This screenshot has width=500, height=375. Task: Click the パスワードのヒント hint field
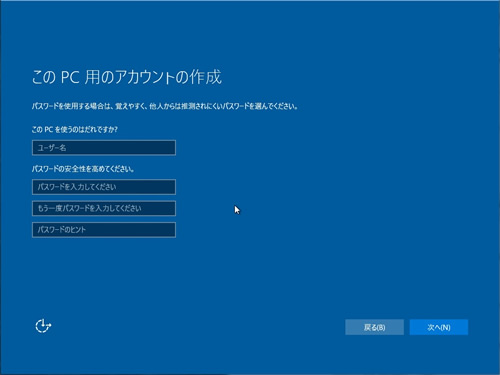pos(104,230)
